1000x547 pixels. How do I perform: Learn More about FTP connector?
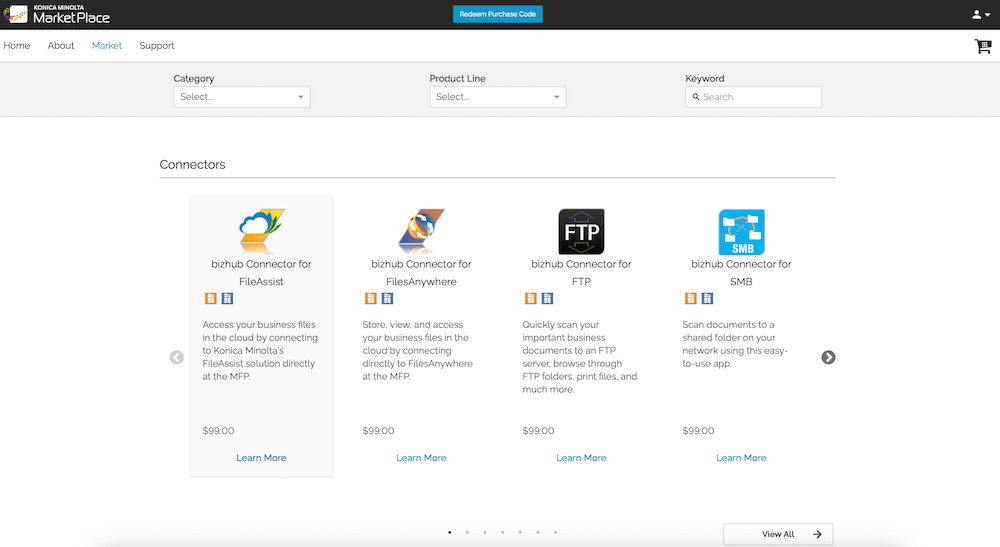coord(581,458)
